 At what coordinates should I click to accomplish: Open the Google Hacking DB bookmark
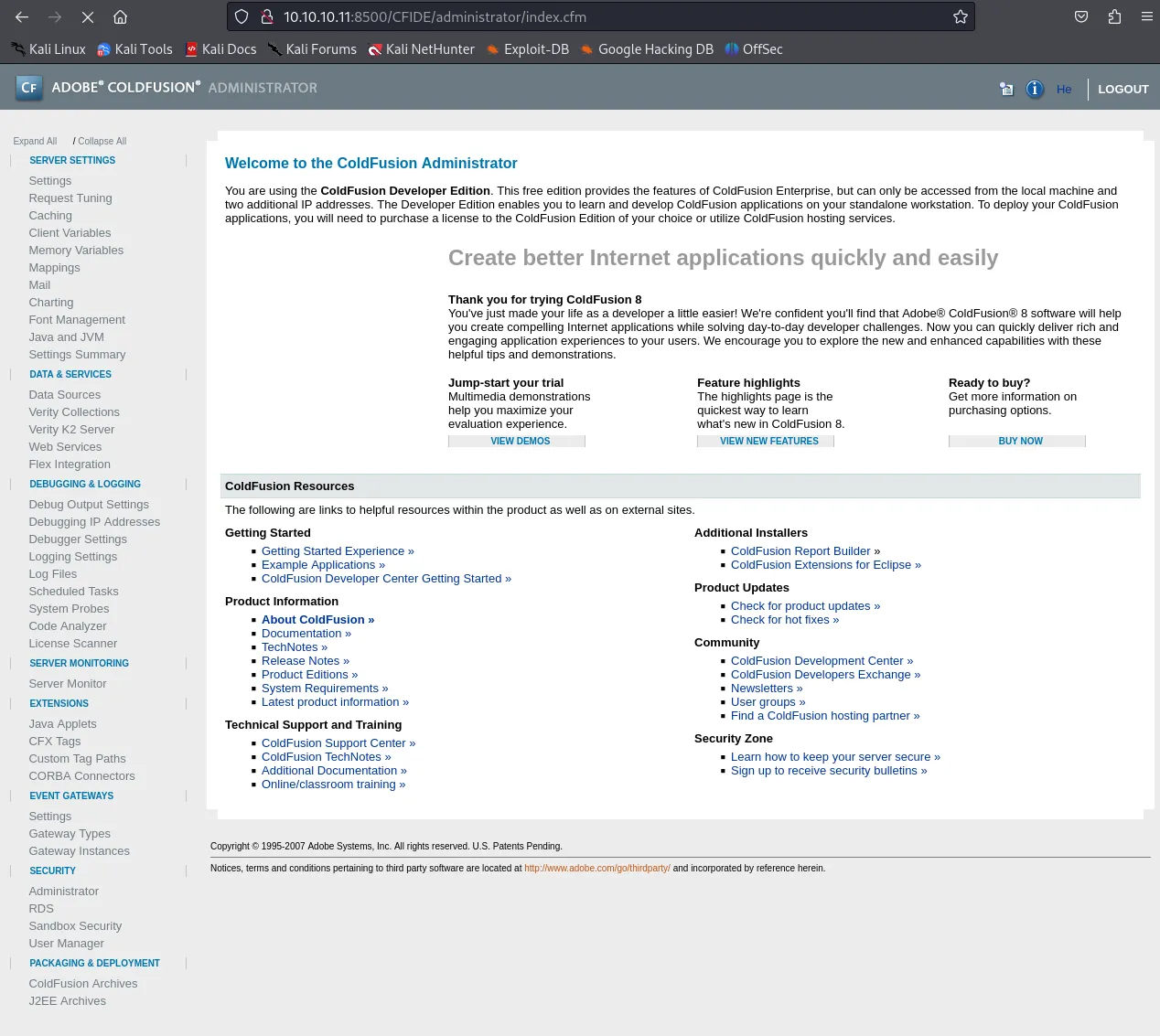[x=647, y=49]
